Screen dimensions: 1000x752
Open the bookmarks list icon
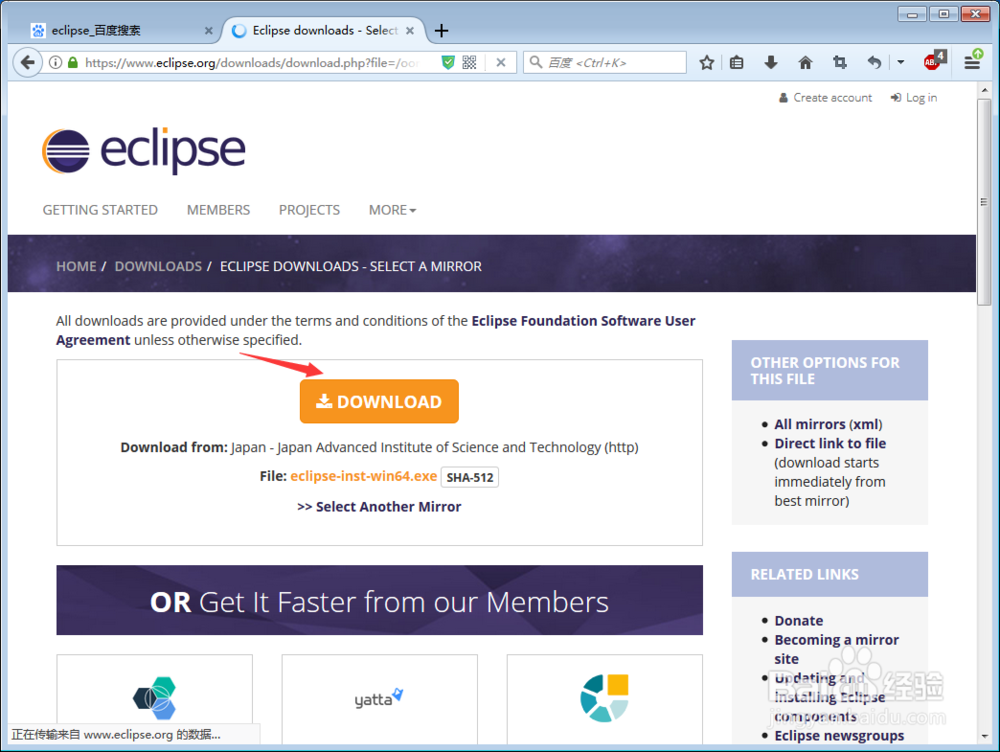[737, 63]
